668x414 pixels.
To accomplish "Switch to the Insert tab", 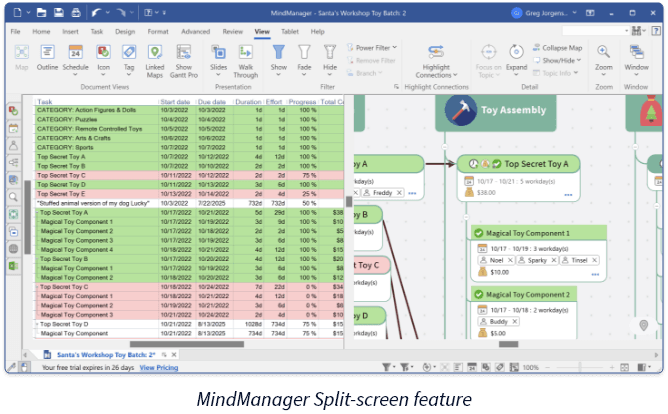I will pyautogui.click(x=70, y=32).
